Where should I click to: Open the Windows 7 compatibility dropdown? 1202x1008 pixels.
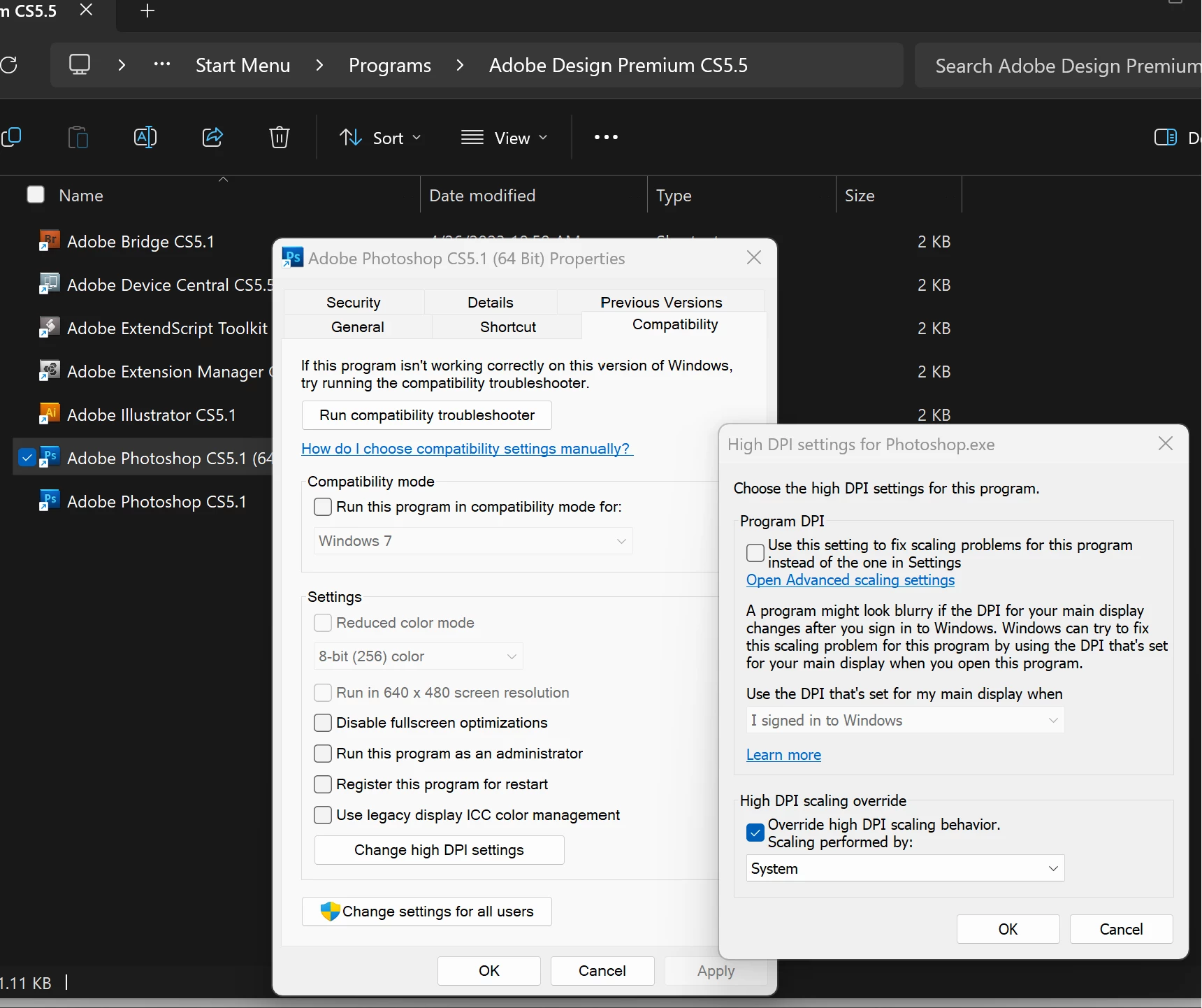[473, 541]
